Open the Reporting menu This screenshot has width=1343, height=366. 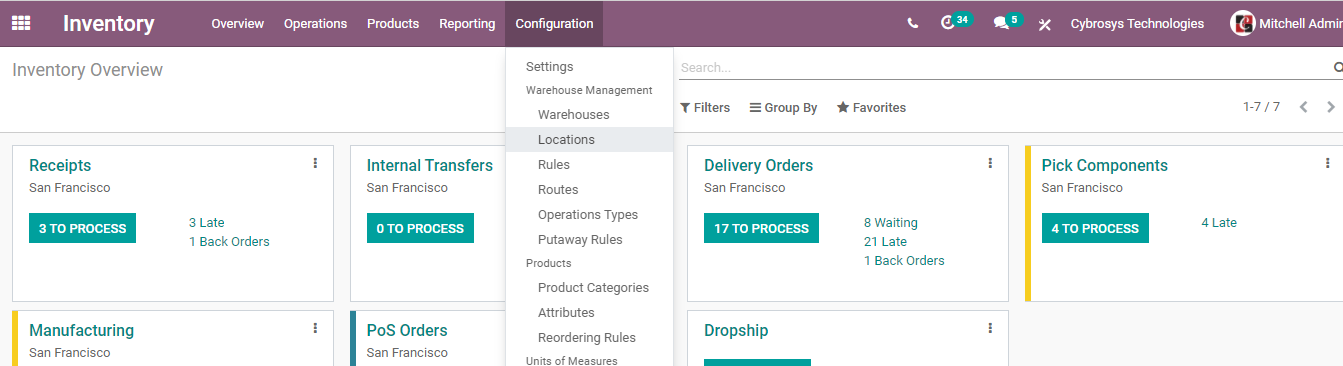pos(467,23)
